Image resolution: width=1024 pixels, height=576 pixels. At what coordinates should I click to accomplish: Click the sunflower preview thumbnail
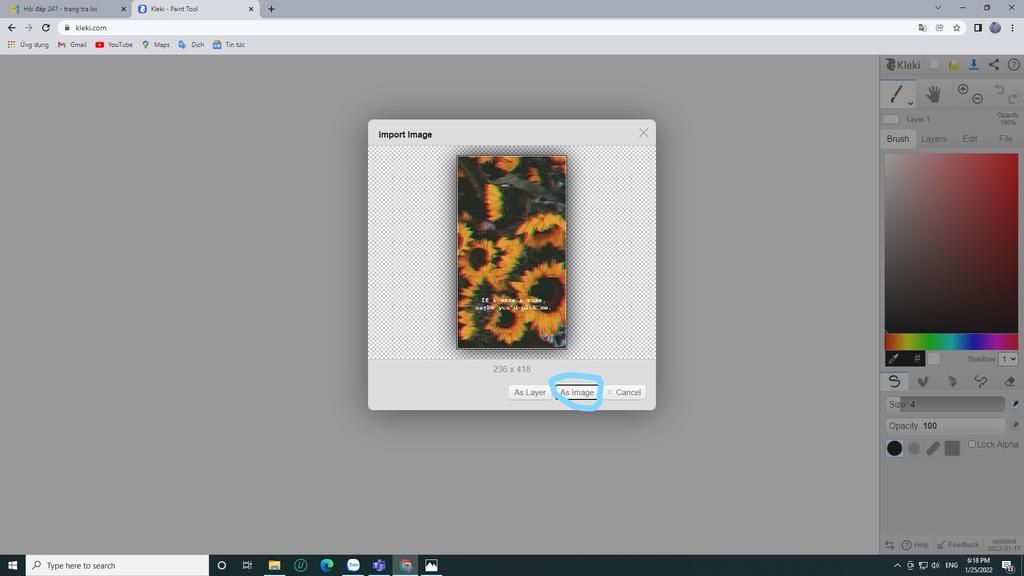pyautogui.click(x=511, y=252)
